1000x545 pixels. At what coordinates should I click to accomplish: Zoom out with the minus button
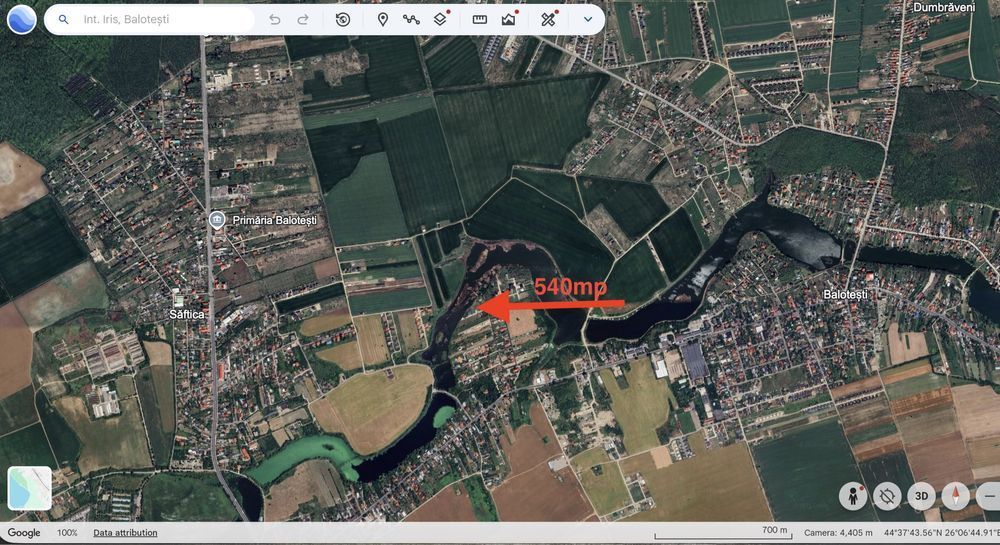click(x=989, y=496)
